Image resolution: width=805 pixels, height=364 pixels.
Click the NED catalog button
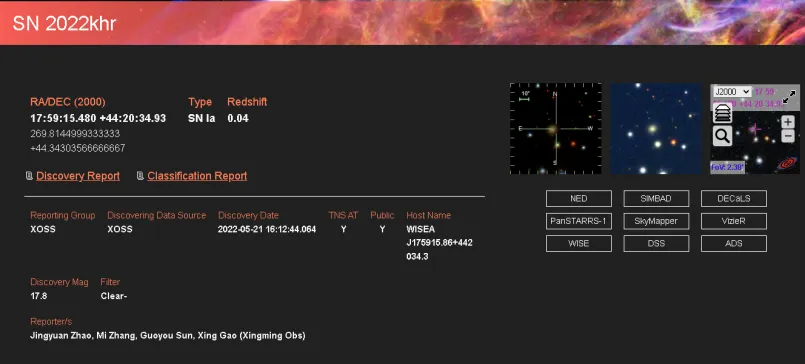[579, 199]
